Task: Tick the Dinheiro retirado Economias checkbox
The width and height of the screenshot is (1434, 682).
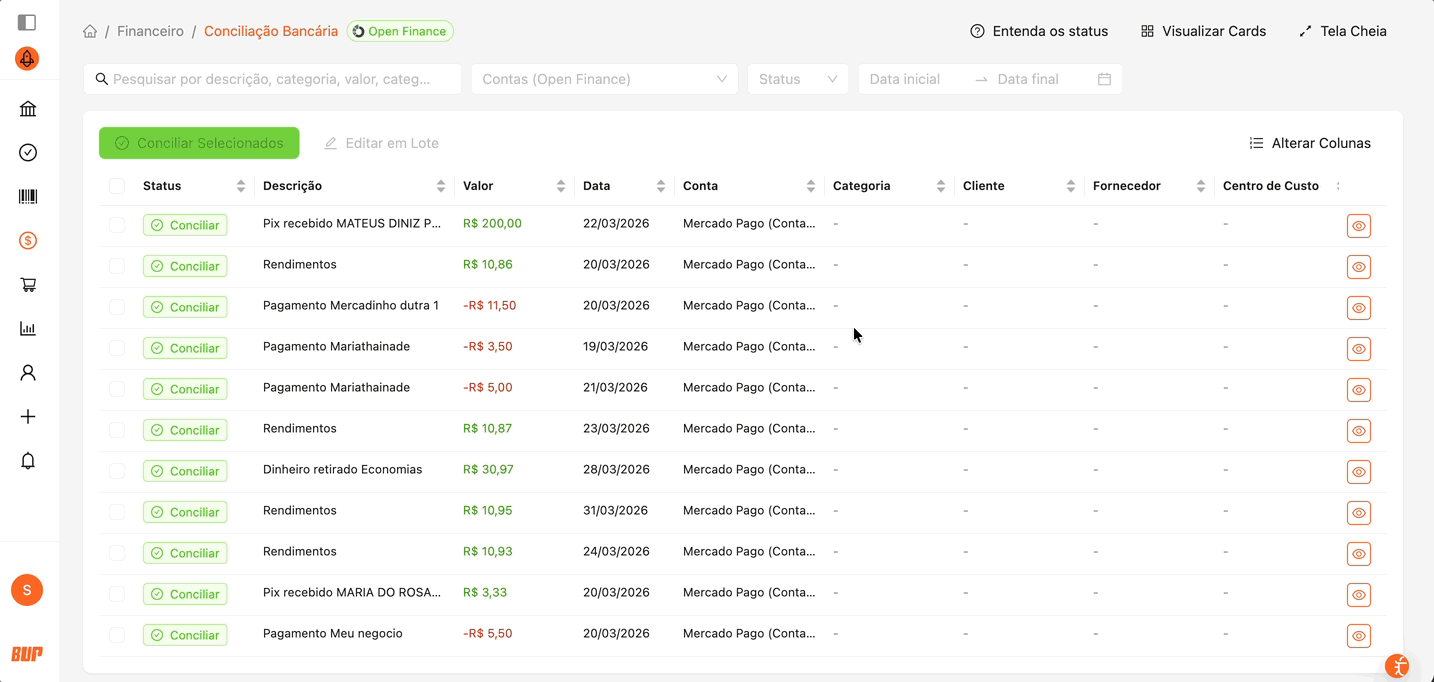Action: point(117,471)
